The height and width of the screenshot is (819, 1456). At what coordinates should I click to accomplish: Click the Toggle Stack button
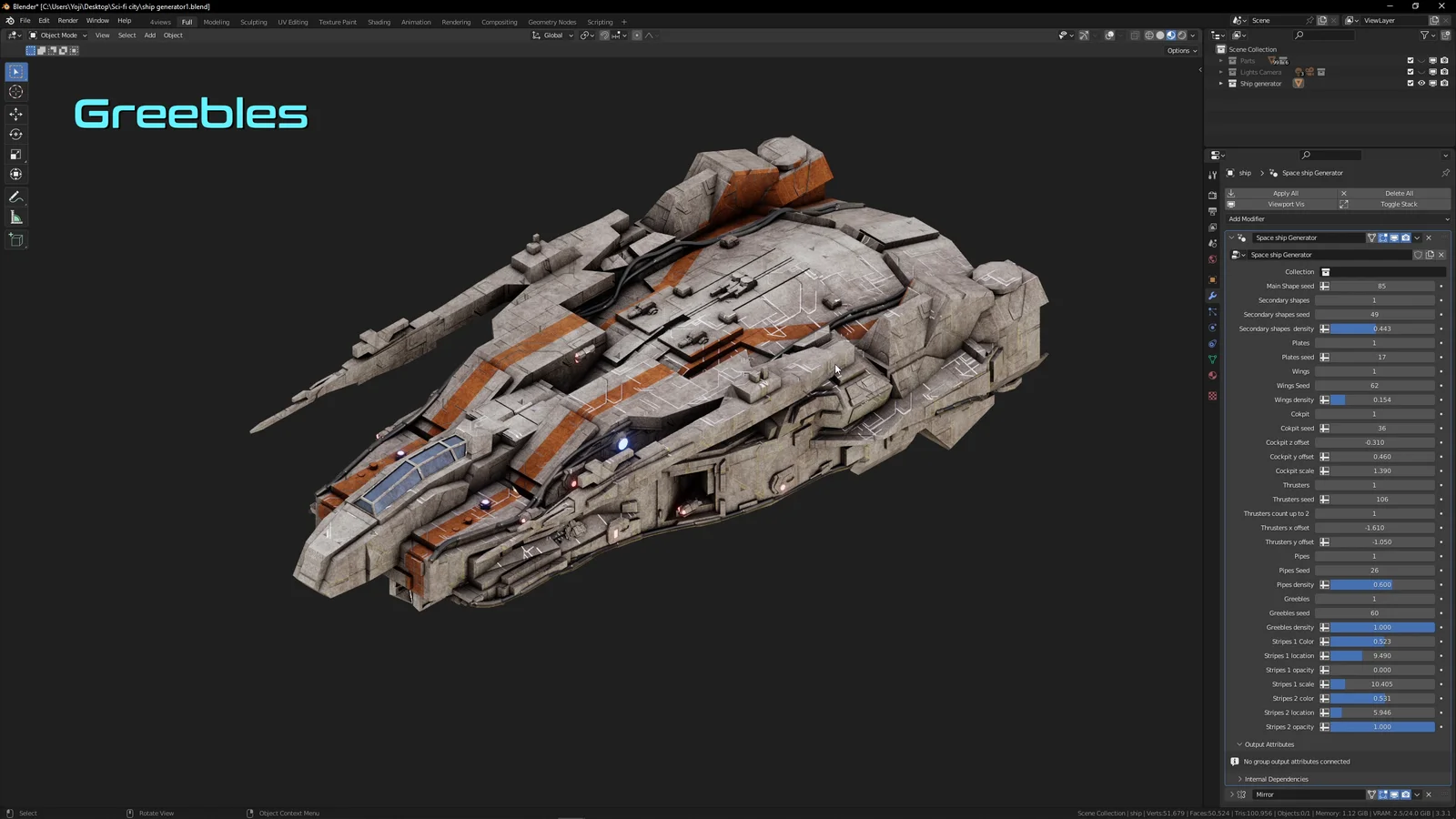pos(1398,204)
